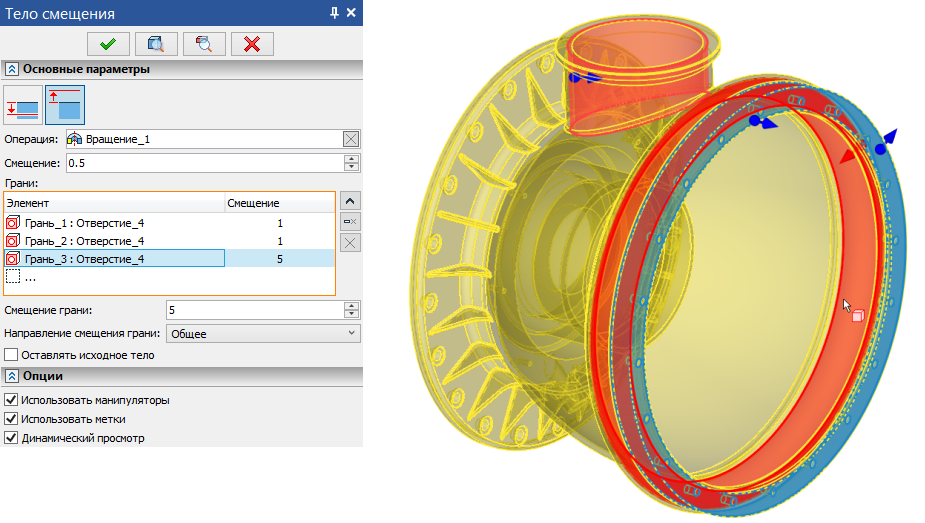Open Направление смещения грани dropdown
Screen dimensions: 925x523
pos(263,333)
